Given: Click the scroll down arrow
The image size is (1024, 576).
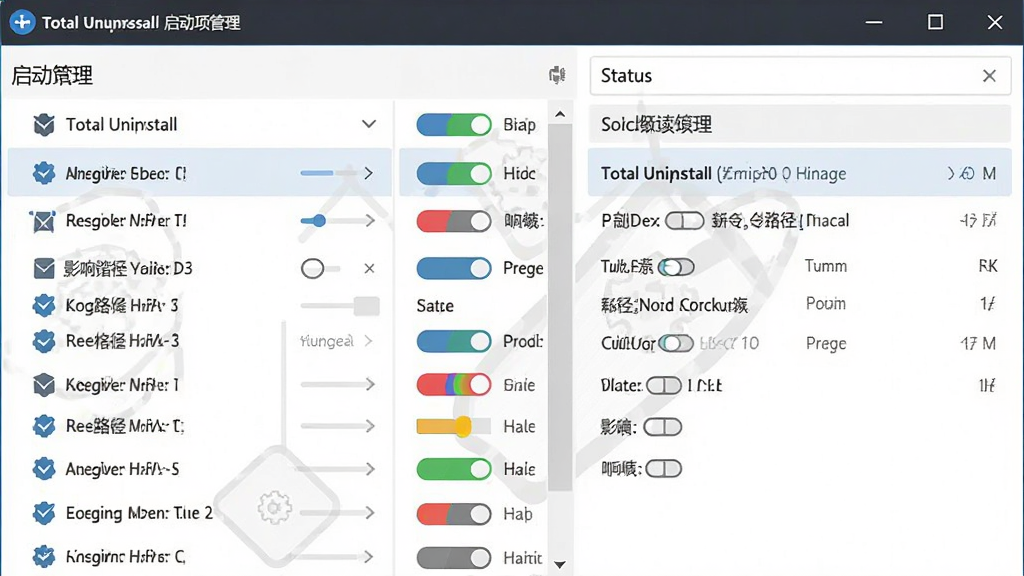Looking at the screenshot, I should [560, 564].
